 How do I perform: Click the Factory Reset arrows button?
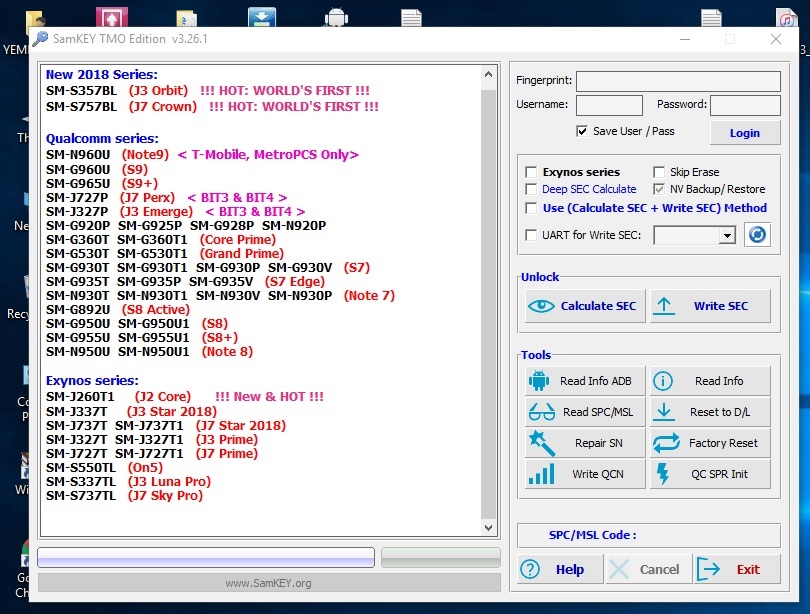(710, 443)
